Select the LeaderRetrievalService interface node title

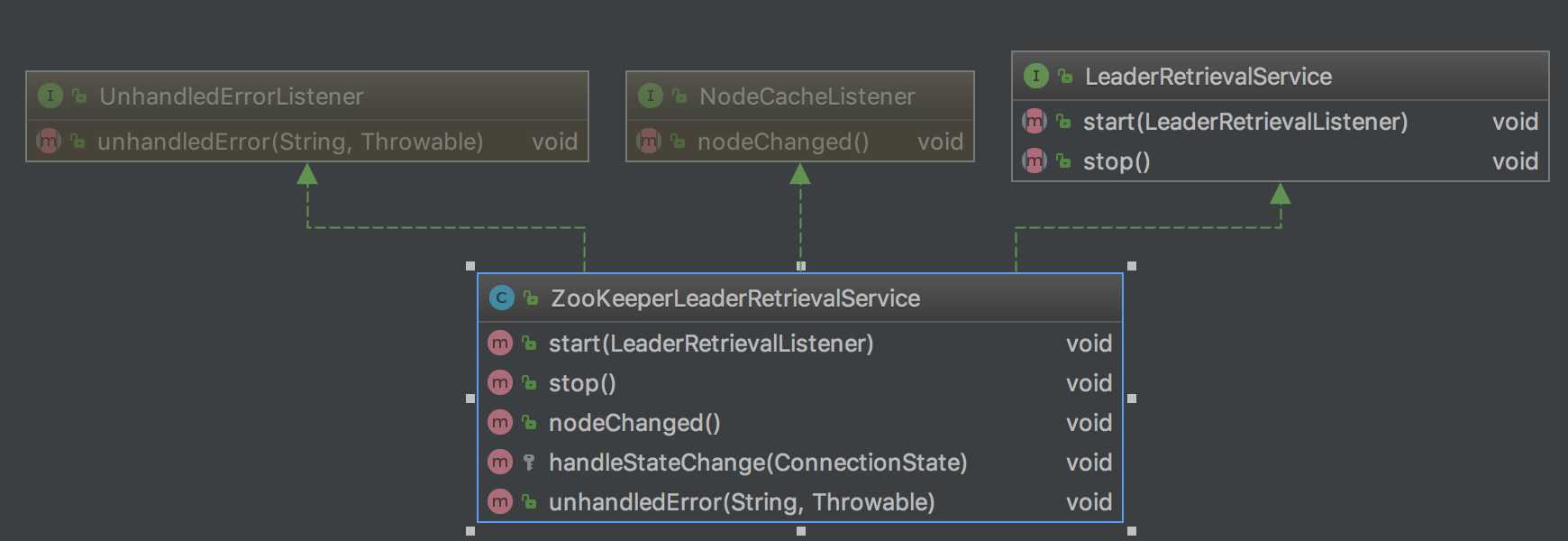[x=1208, y=77]
